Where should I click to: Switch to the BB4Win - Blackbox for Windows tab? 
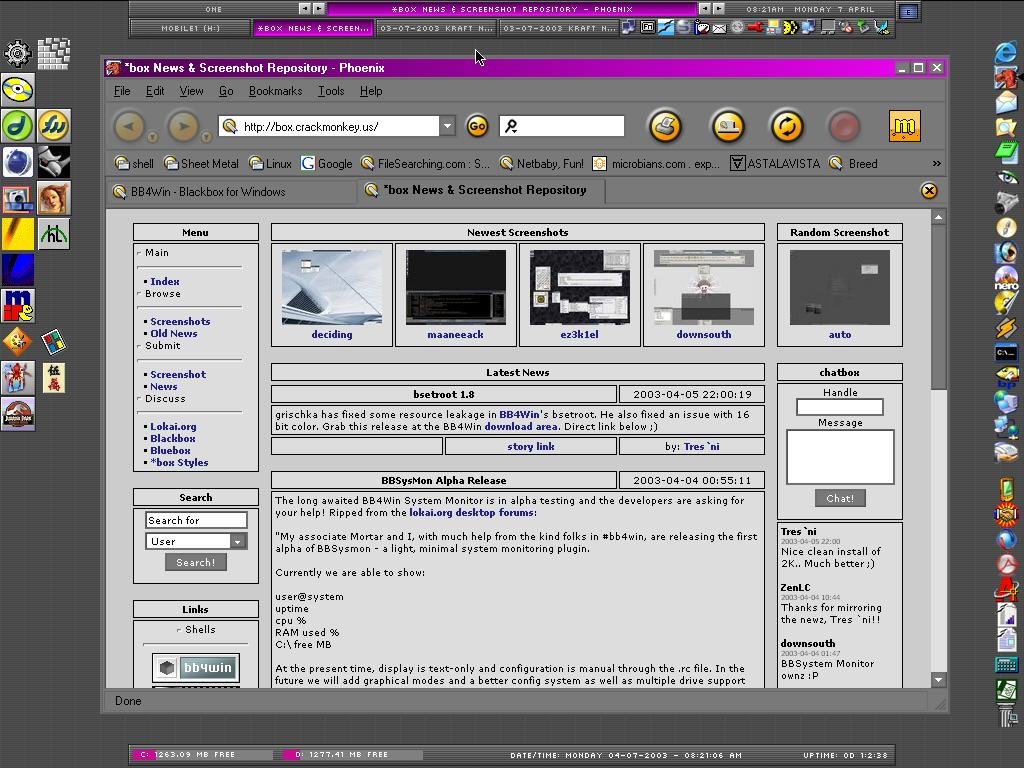click(x=231, y=191)
